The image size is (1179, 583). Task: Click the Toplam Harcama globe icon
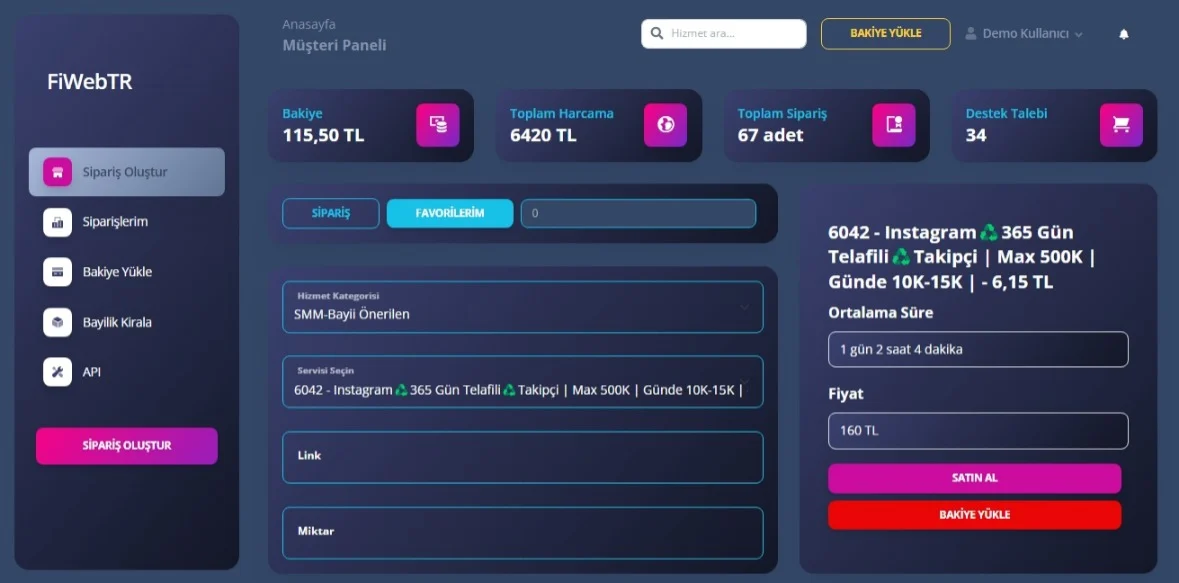point(665,125)
